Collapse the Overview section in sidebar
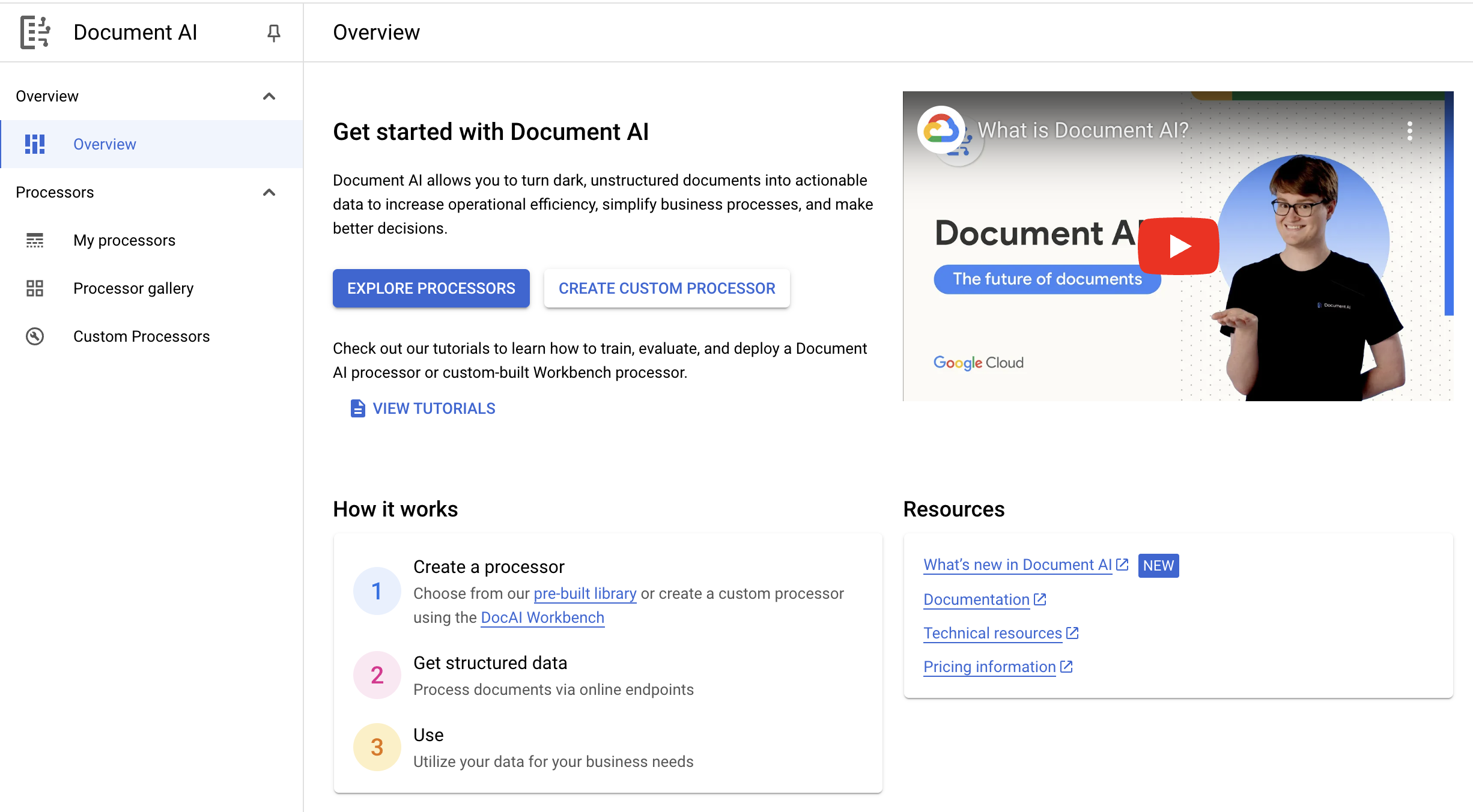The width and height of the screenshot is (1473, 812). pos(270,96)
